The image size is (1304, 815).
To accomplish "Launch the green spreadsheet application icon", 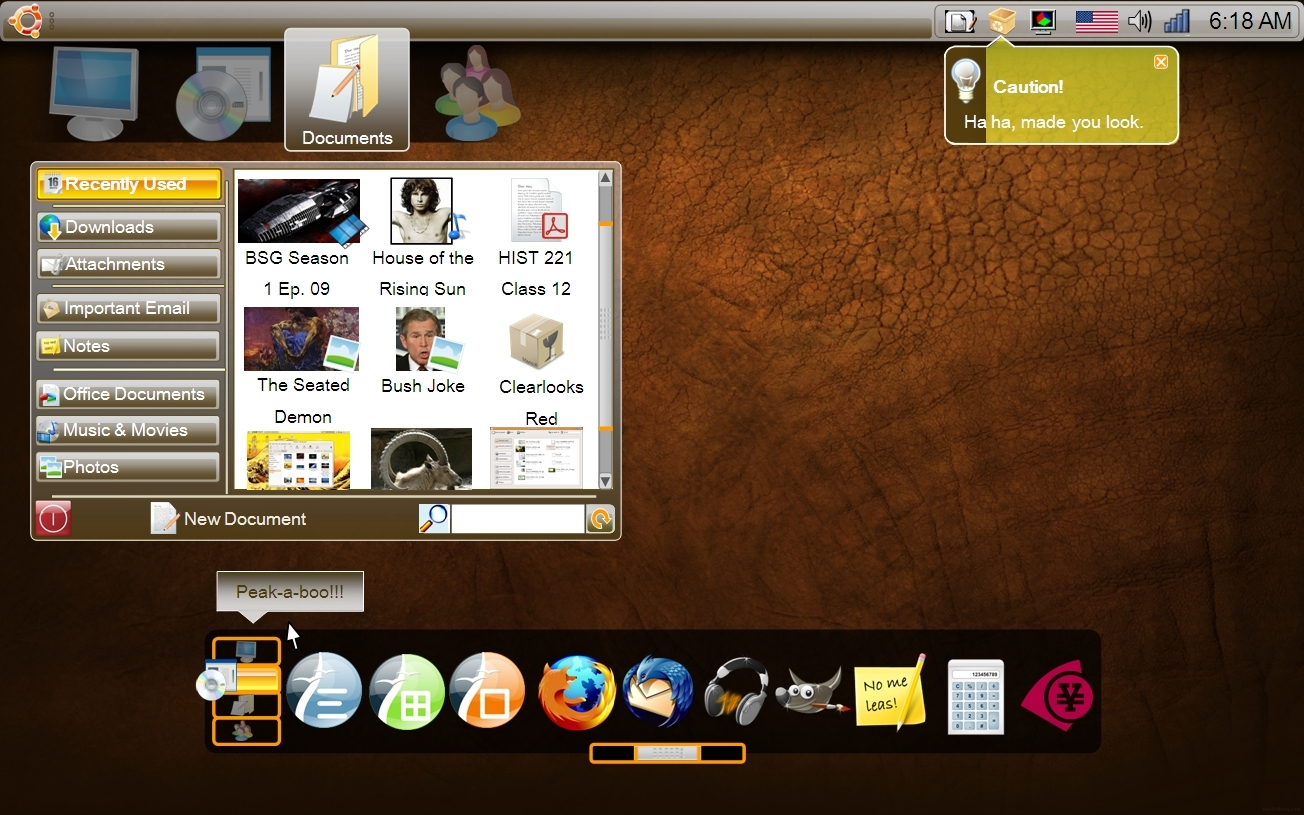I will click(x=407, y=692).
